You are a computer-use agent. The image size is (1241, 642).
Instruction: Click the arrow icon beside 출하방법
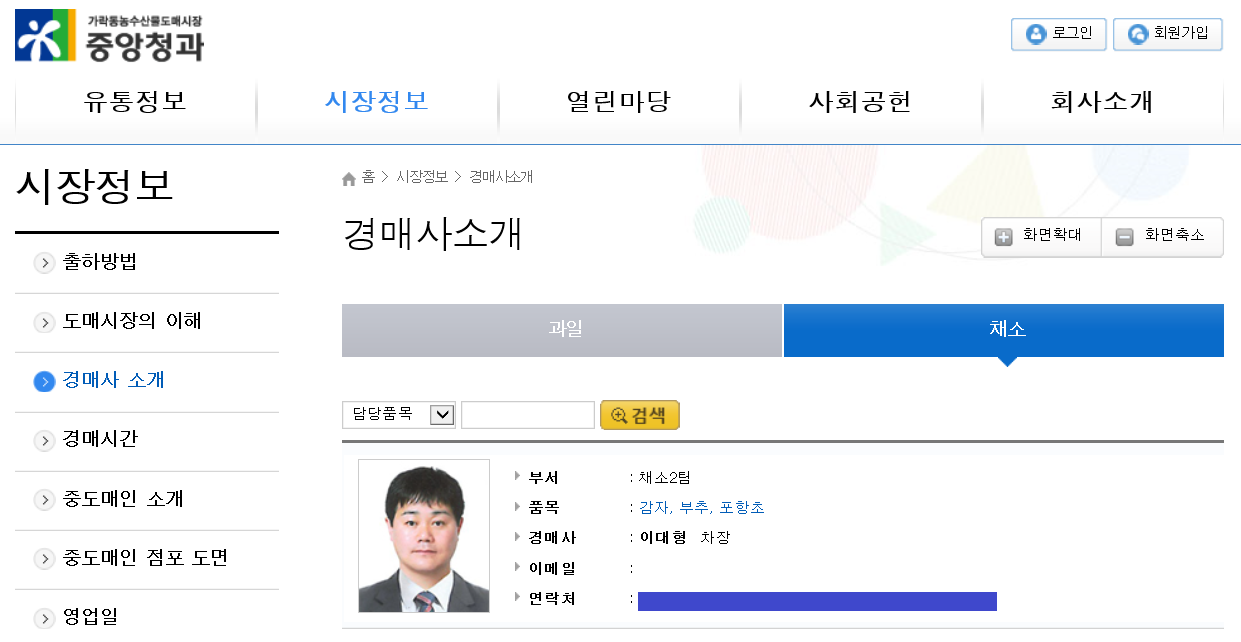44,263
